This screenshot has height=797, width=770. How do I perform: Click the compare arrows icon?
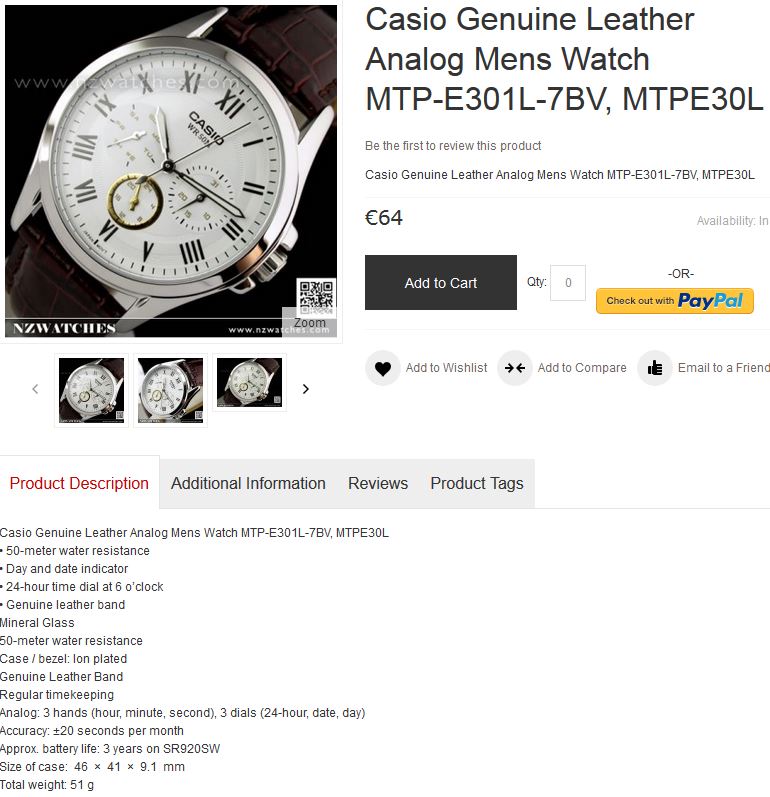coord(515,368)
